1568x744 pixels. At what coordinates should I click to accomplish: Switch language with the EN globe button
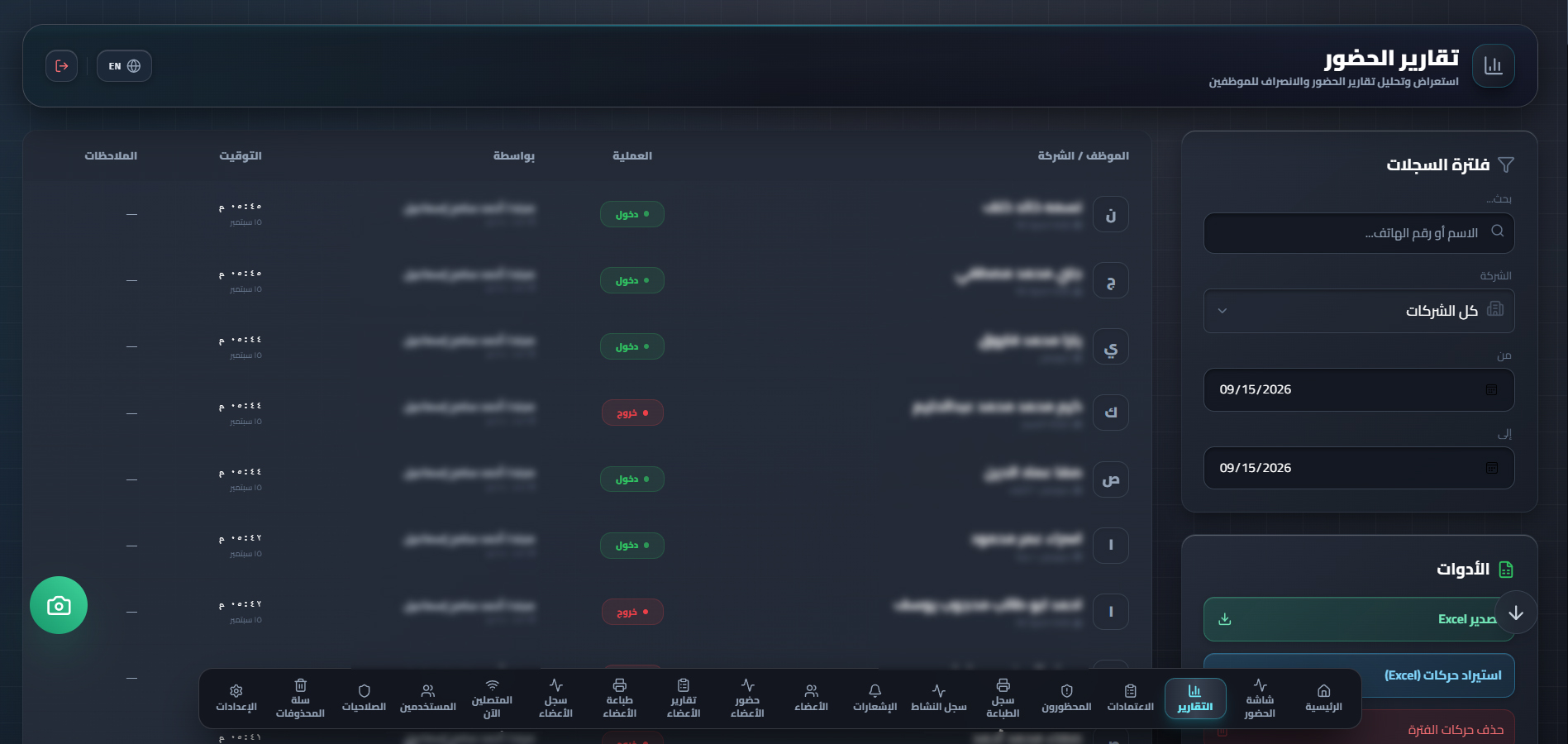tap(124, 66)
